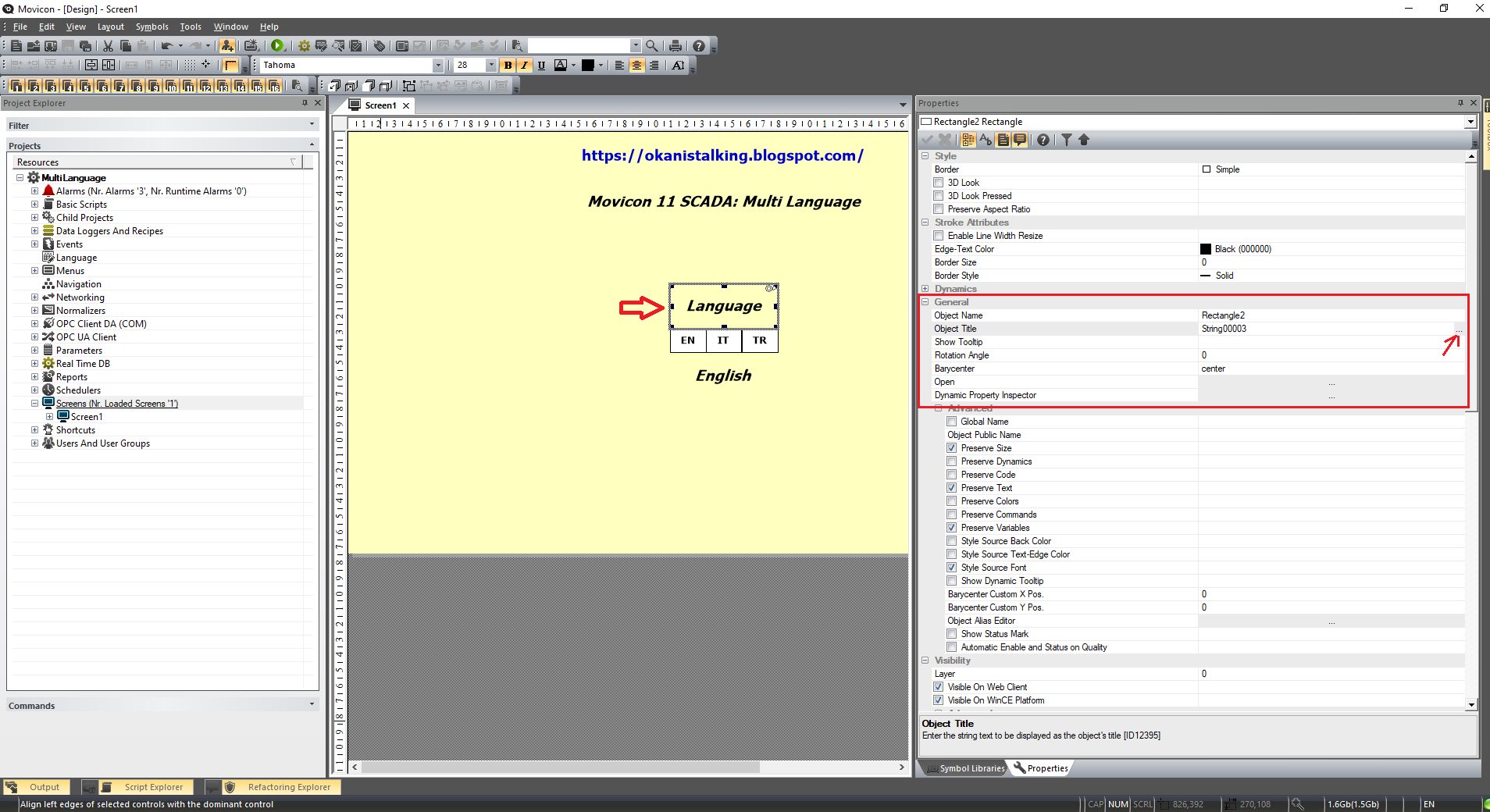Switch to Symbol Libraries tab

click(965, 768)
